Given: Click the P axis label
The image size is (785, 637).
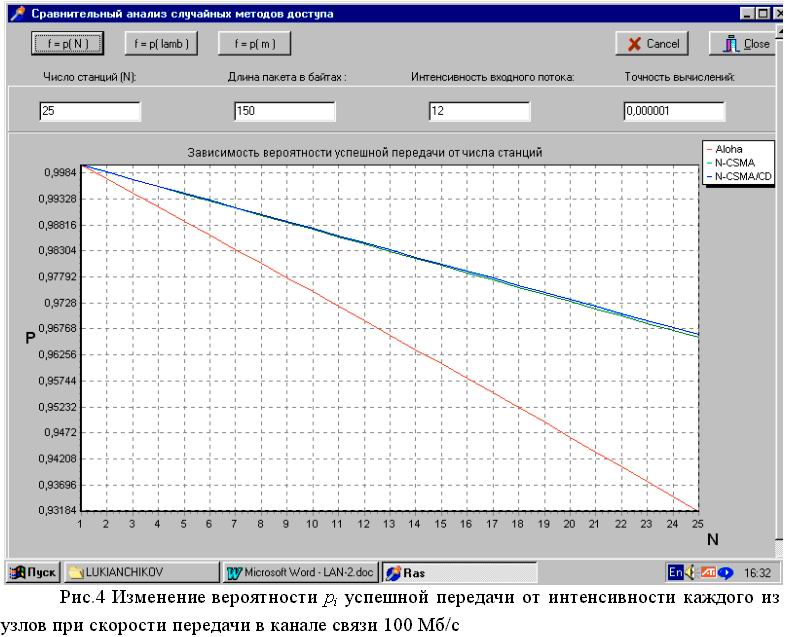Looking at the screenshot, I should [30, 338].
